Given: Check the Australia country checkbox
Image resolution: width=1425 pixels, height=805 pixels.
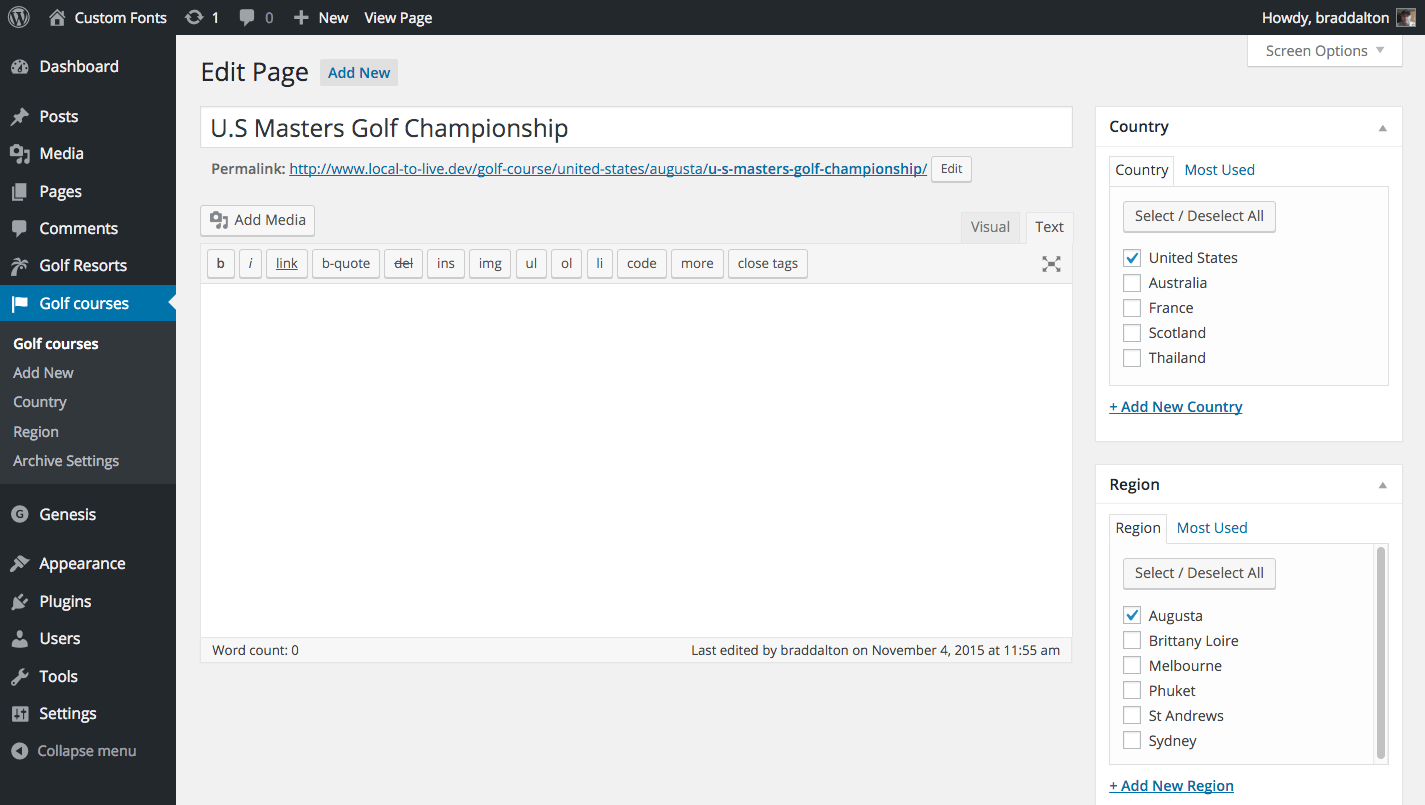Looking at the screenshot, I should click(1132, 283).
